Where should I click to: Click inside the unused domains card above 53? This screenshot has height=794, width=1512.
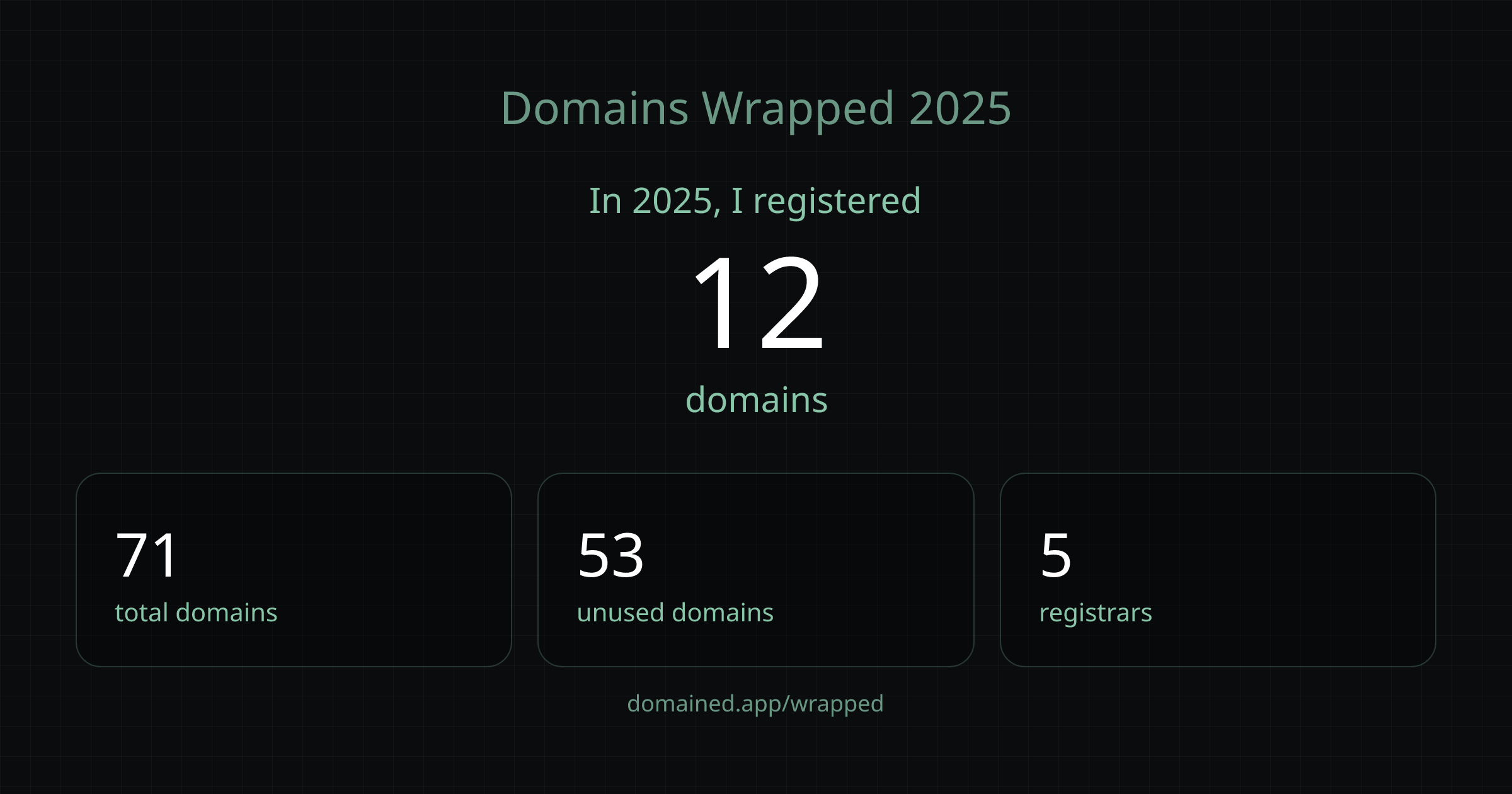coord(756,504)
